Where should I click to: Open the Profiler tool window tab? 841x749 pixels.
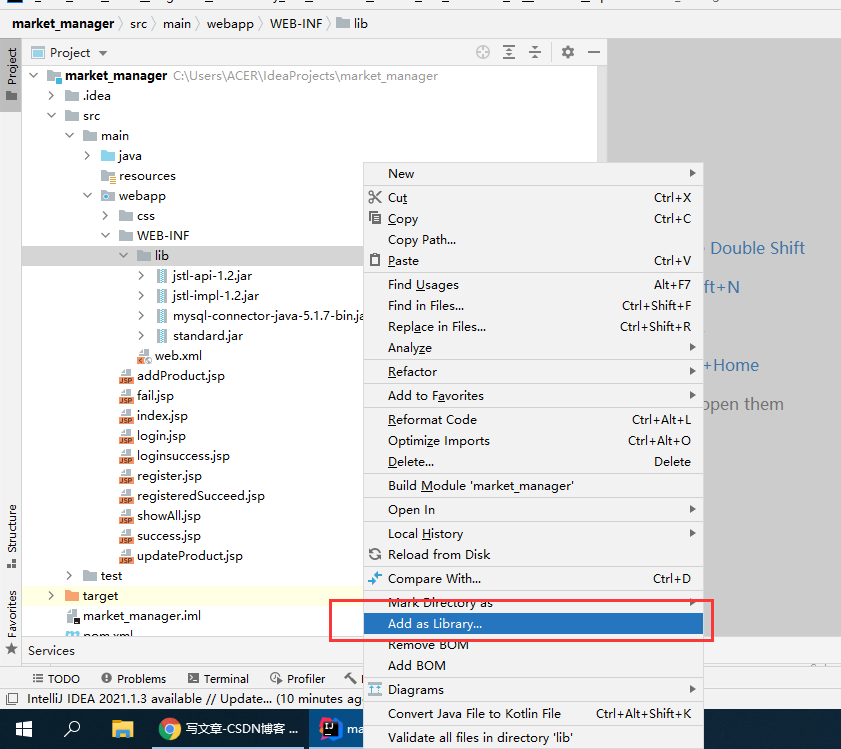point(298,679)
